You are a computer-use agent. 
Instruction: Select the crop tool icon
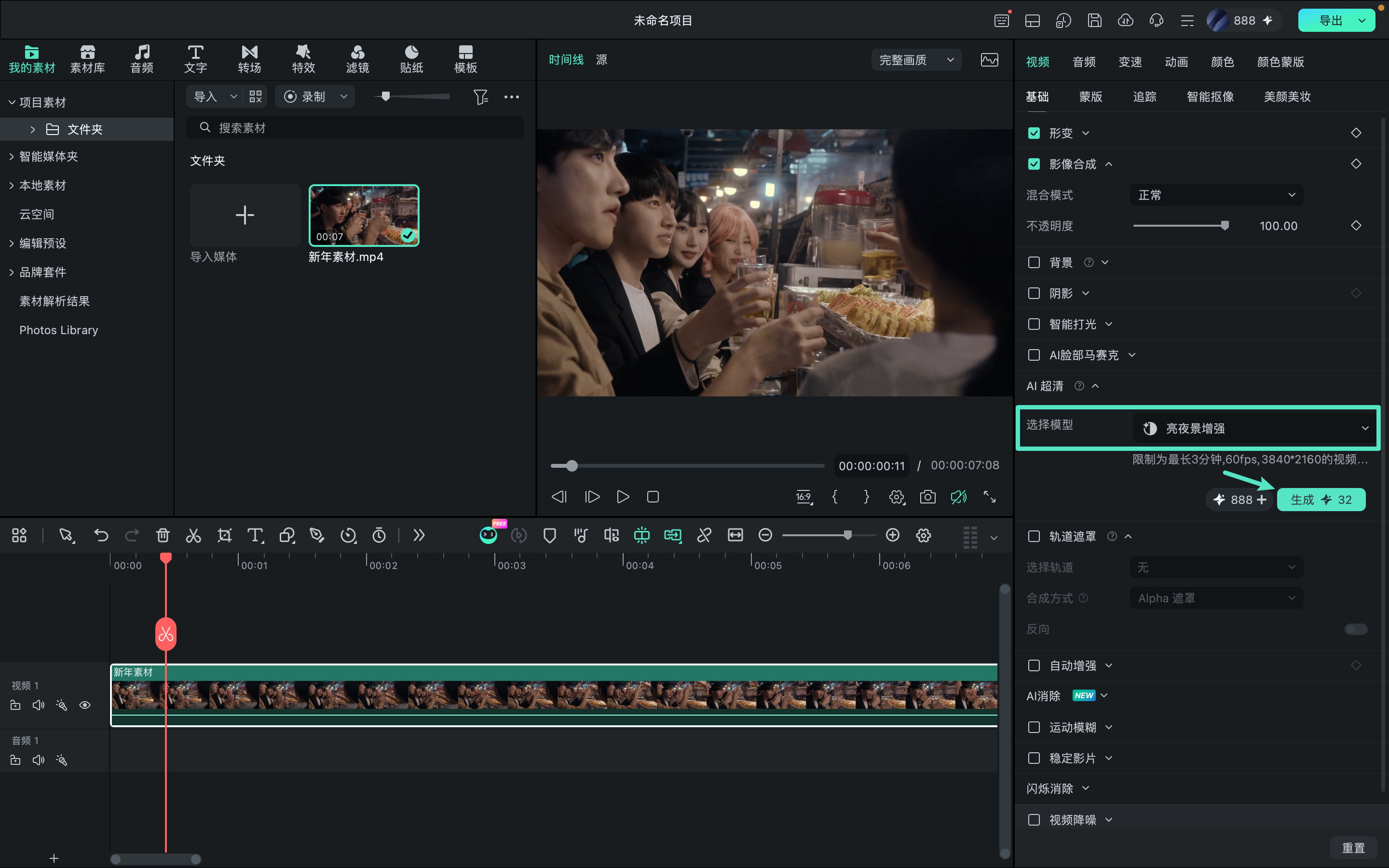tap(224, 536)
